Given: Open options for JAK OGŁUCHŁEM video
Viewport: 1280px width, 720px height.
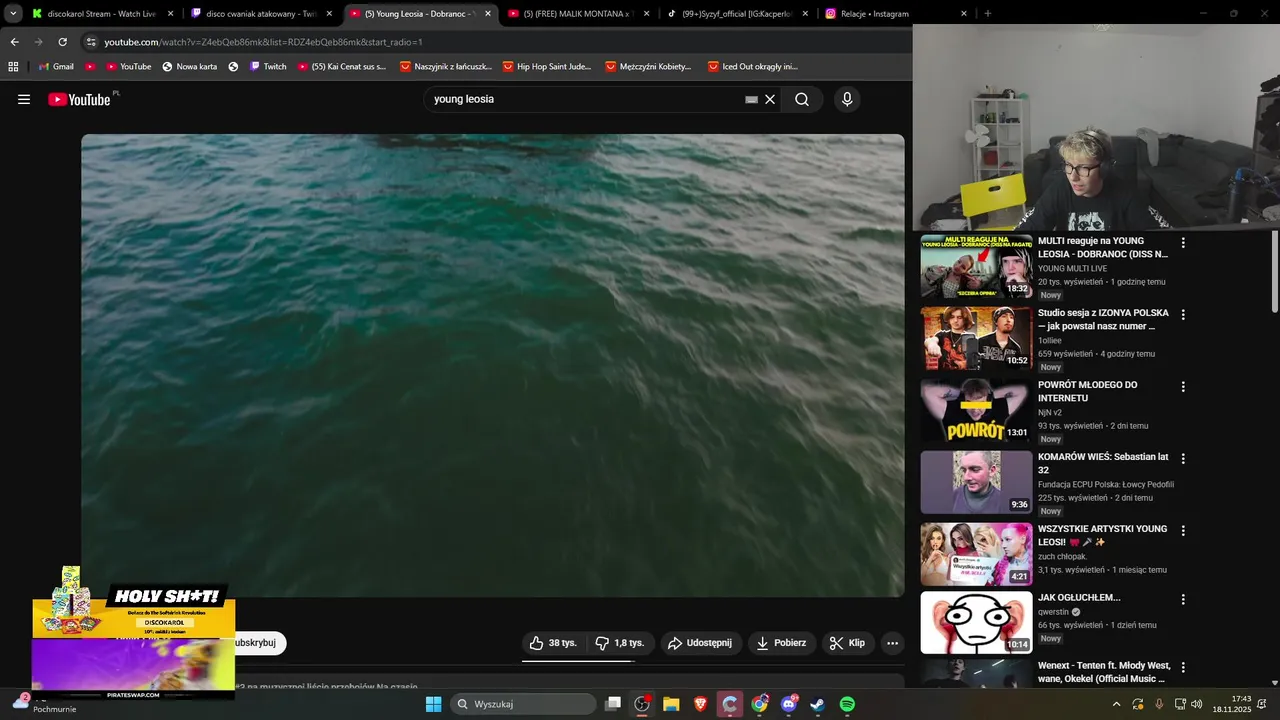Looking at the screenshot, I should tap(1183, 600).
